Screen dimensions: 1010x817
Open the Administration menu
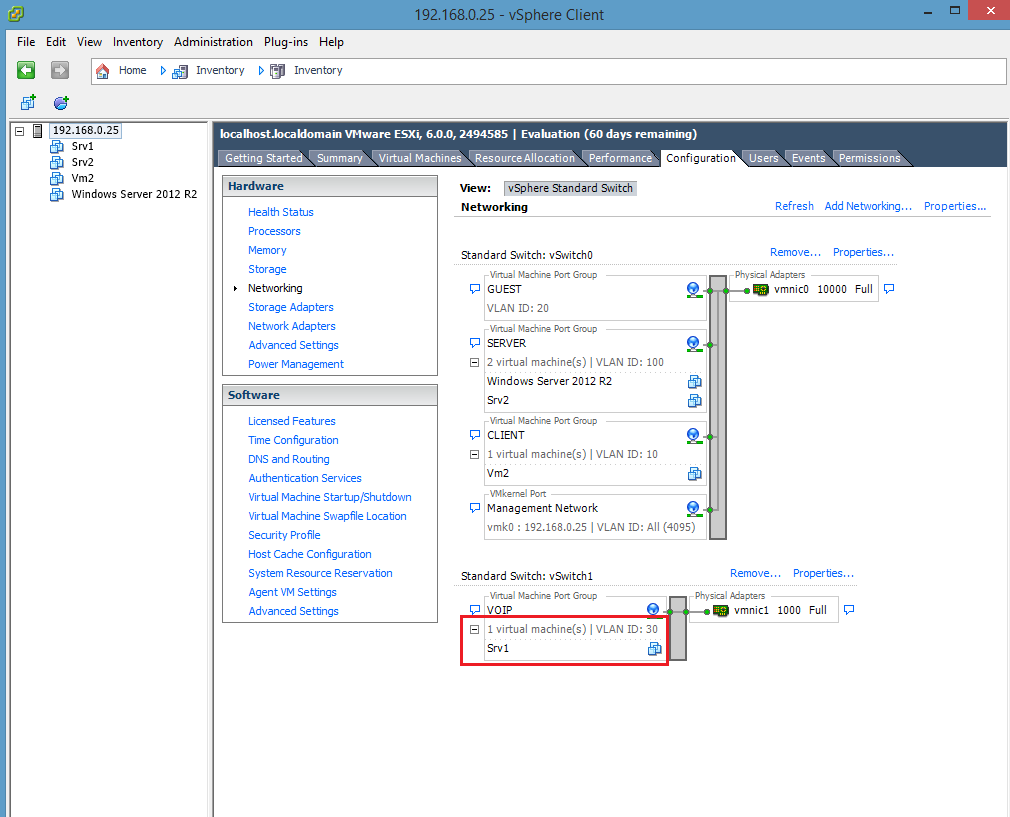tap(213, 42)
